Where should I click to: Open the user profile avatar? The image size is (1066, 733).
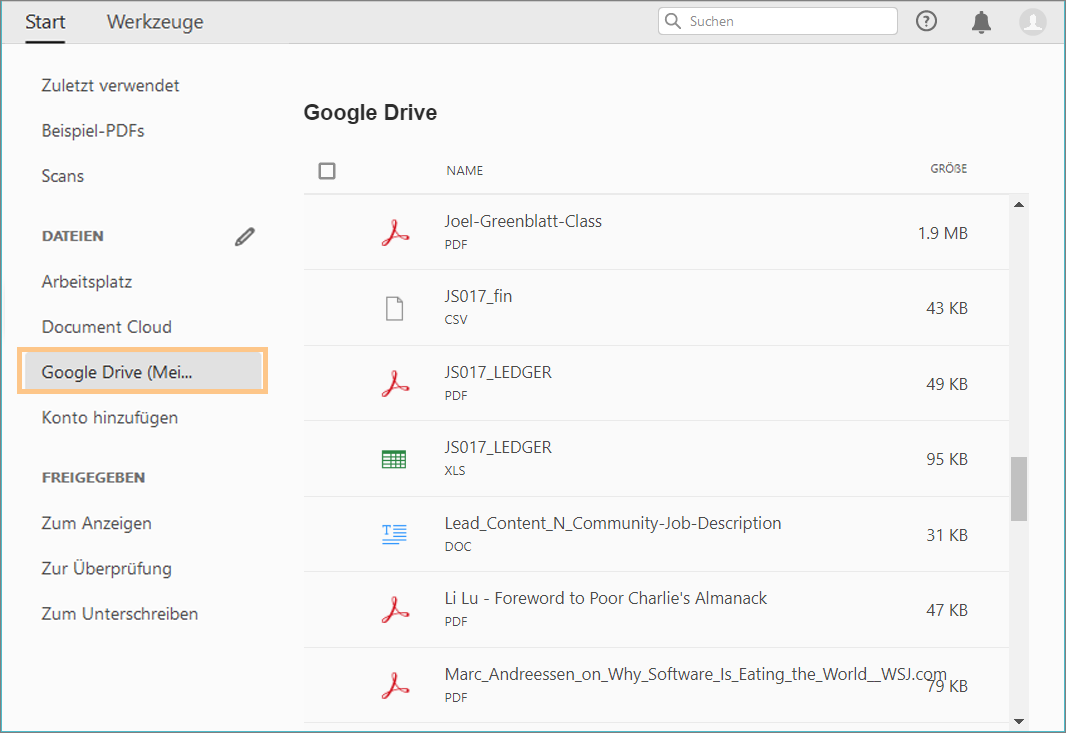tap(1033, 21)
